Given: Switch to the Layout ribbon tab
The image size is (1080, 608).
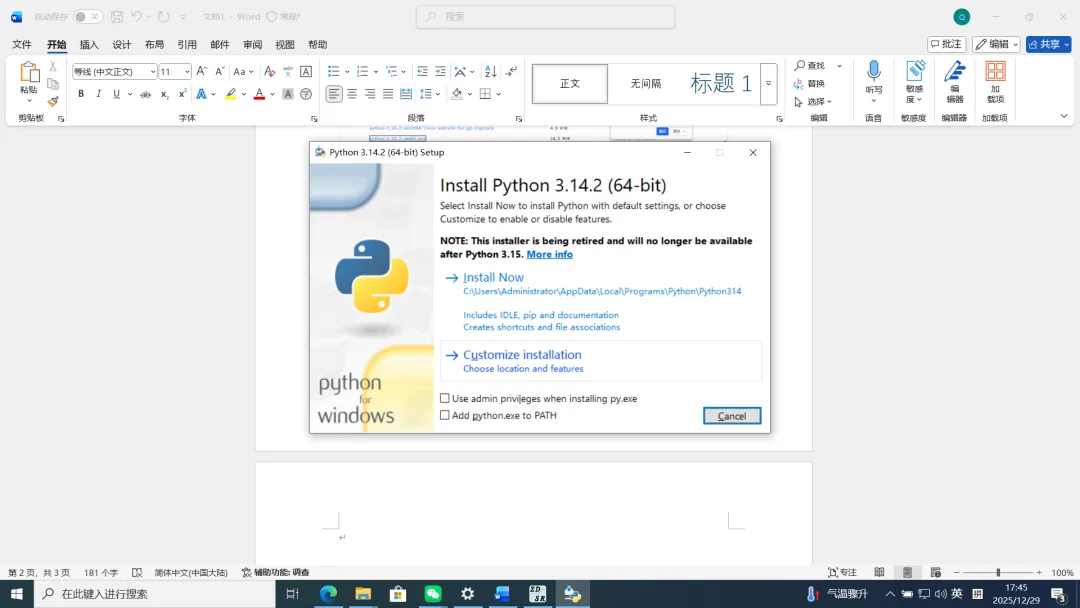Looking at the screenshot, I should [154, 44].
